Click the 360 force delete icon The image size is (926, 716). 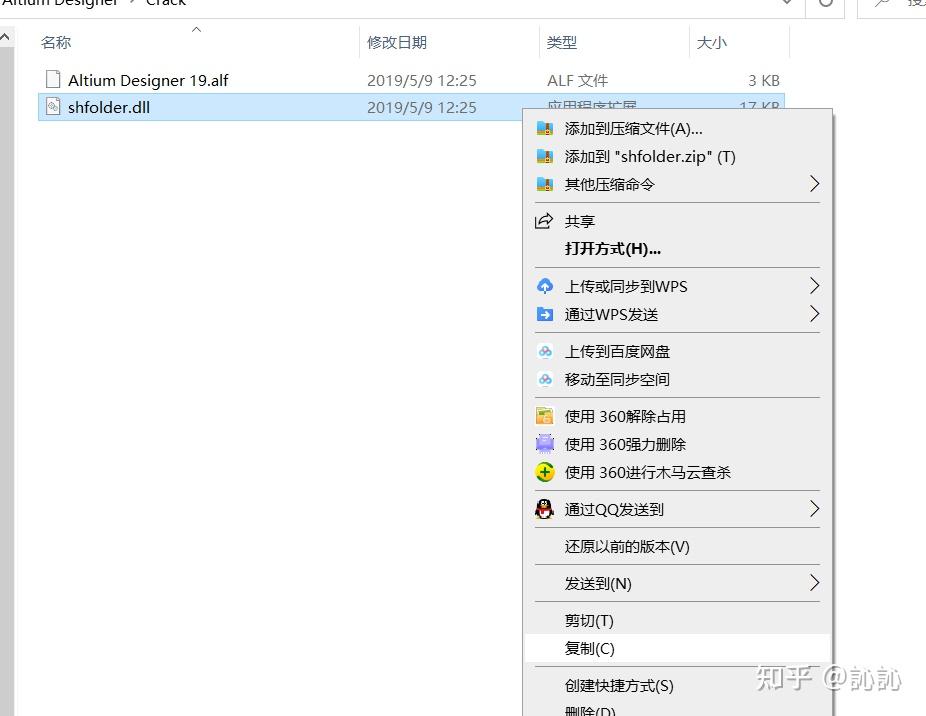click(544, 444)
